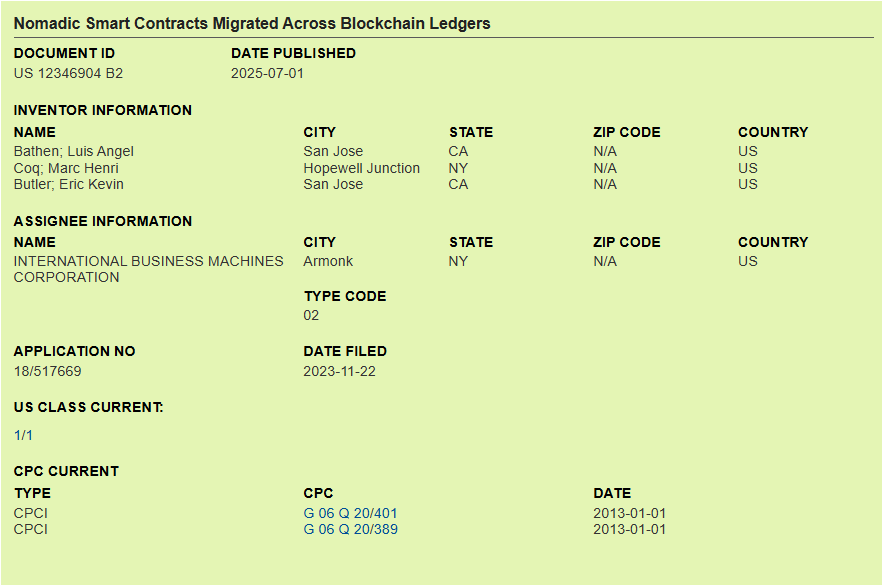This screenshot has height=586, width=883.
Task: Click application number 18/517669
Action: pos(47,372)
